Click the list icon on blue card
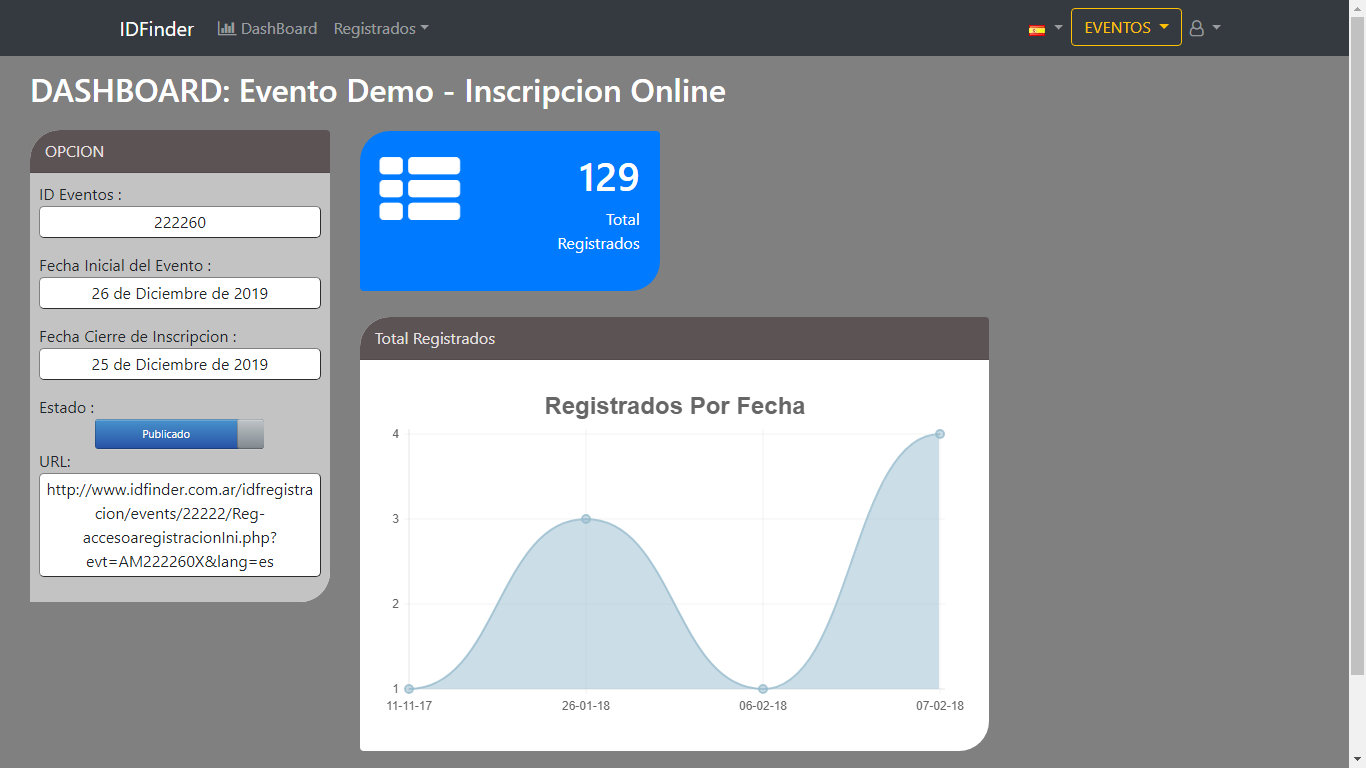The image size is (1366, 768). point(420,188)
